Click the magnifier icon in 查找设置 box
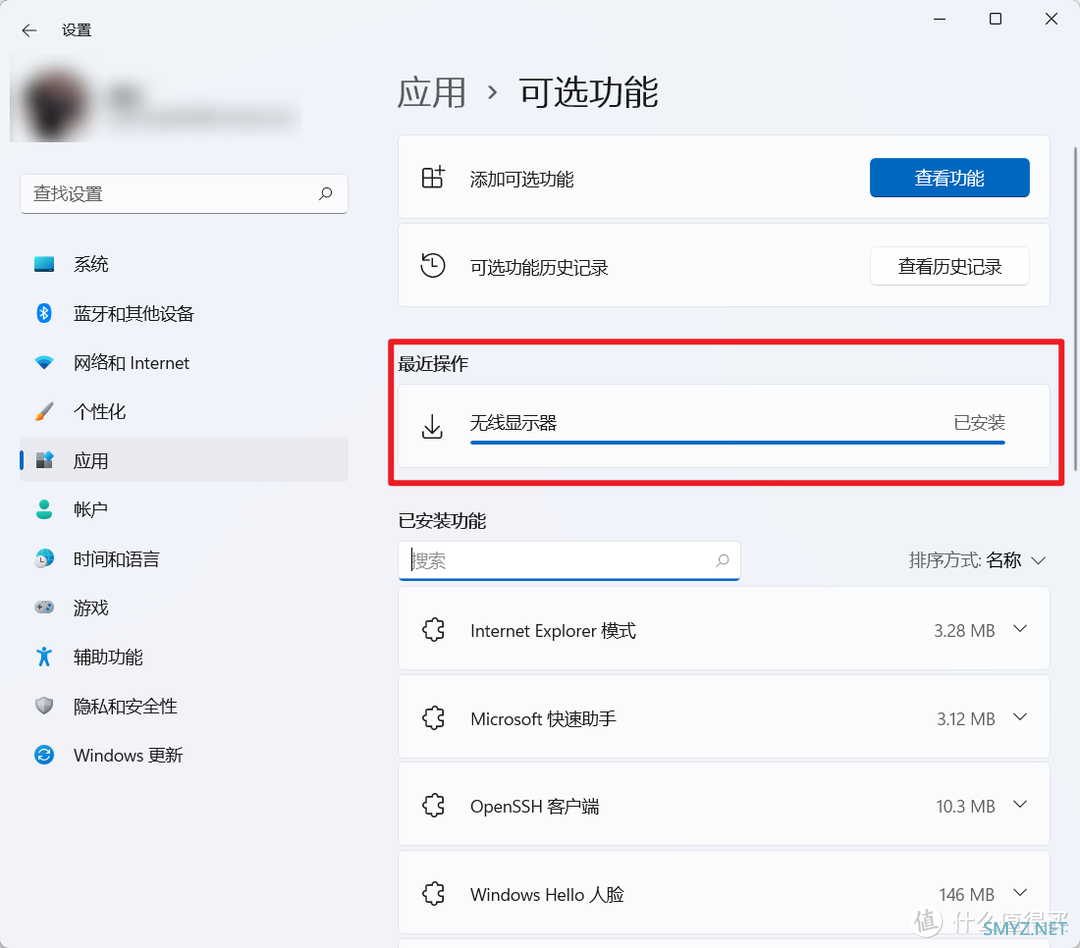 [326, 194]
